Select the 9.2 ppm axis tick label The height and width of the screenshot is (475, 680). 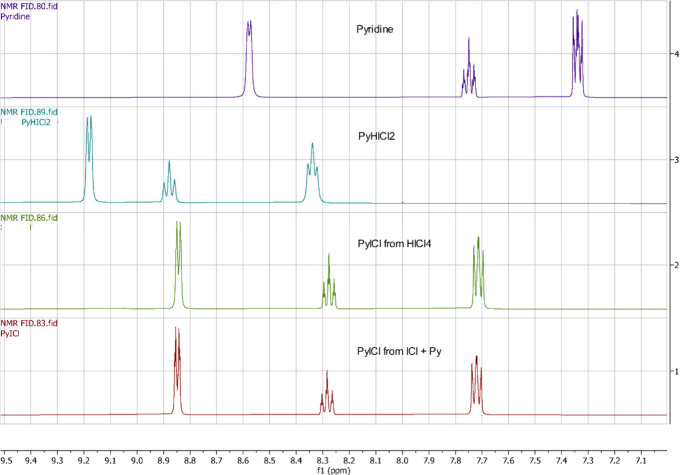[84, 460]
